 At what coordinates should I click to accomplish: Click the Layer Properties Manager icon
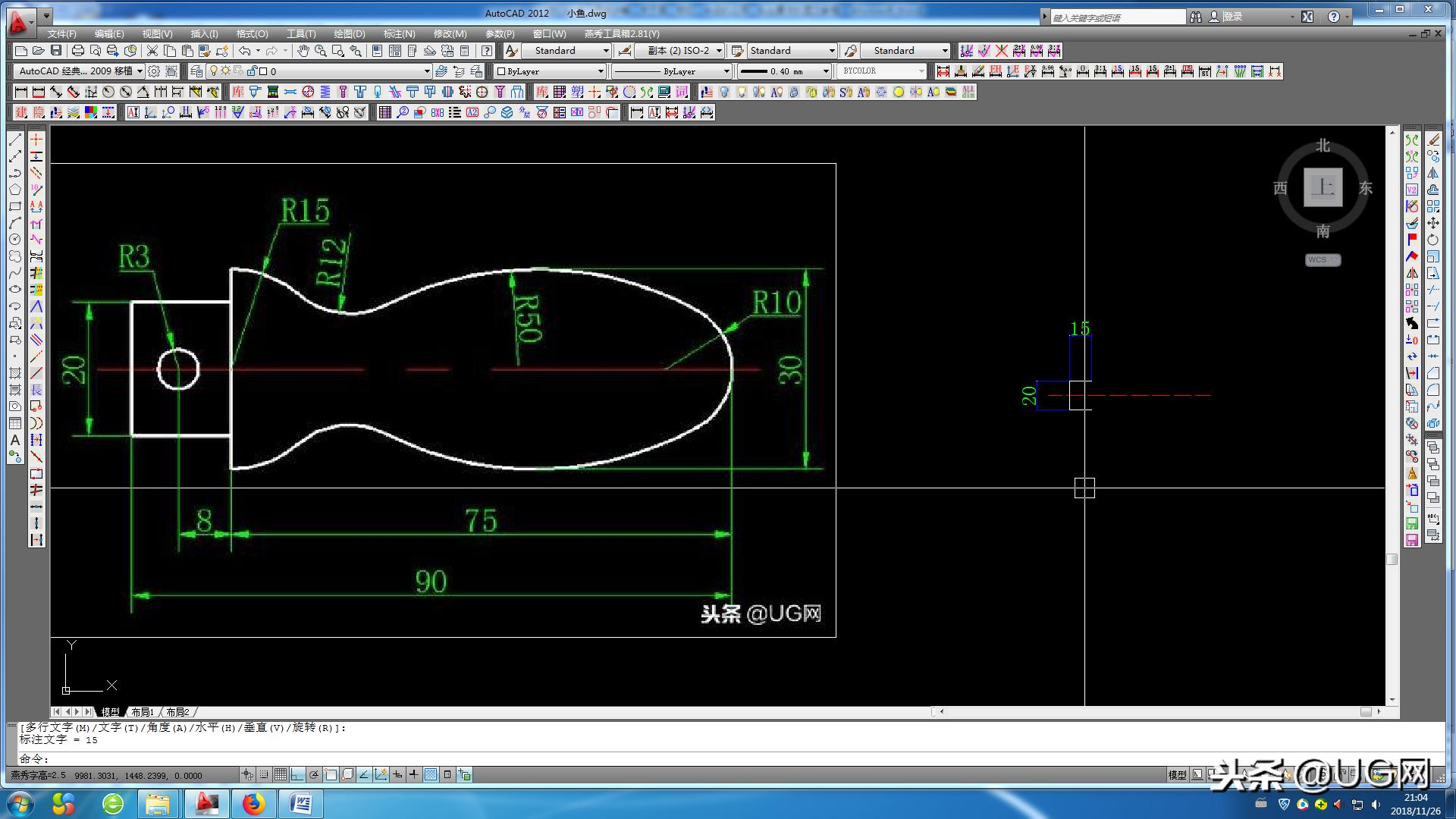(196, 71)
